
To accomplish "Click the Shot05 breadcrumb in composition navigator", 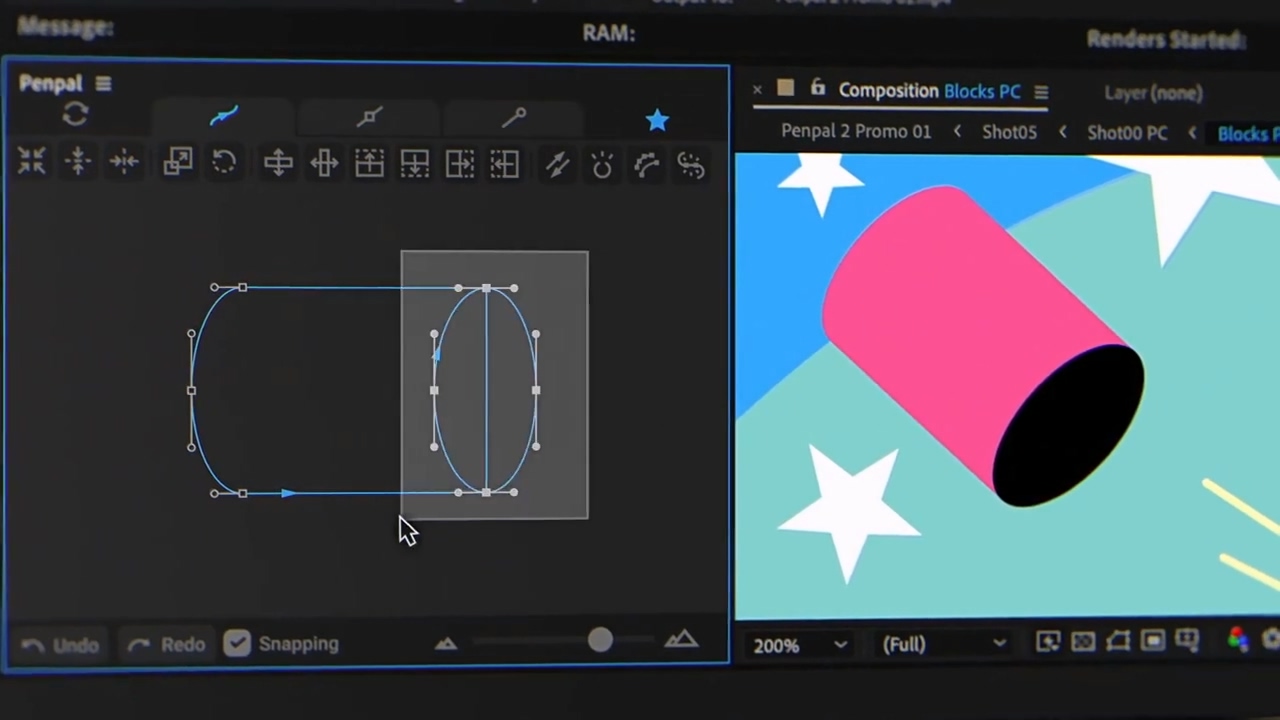I will [1009, 131].
